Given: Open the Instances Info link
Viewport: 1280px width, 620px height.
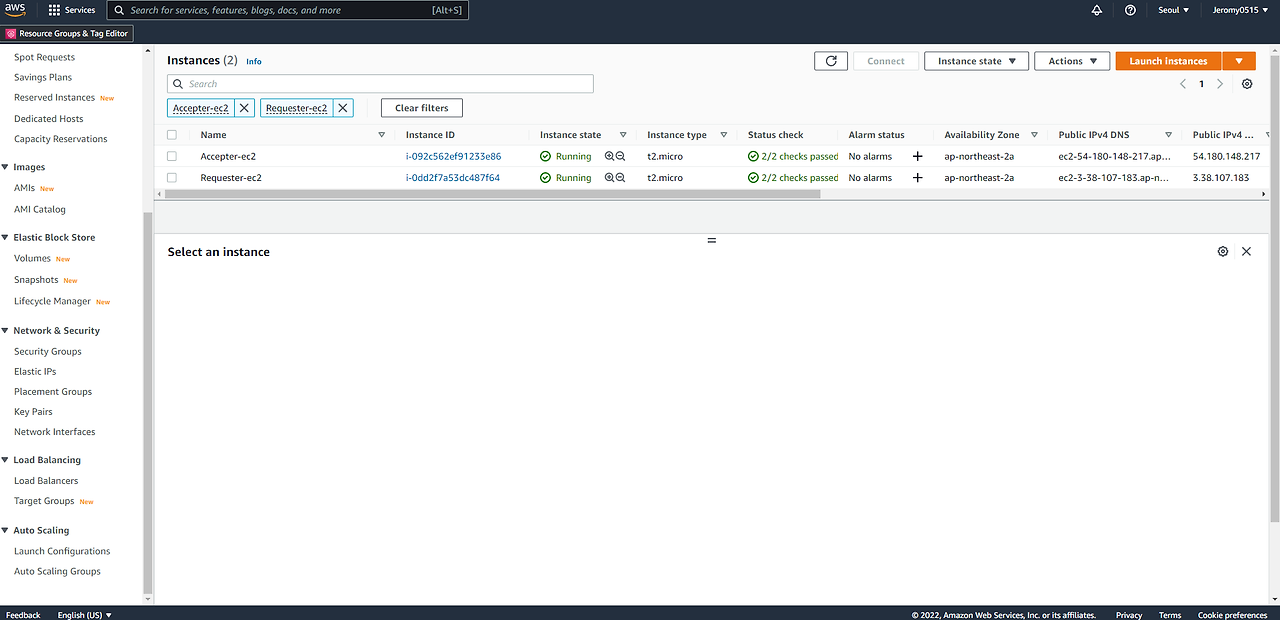Looking at the screenshot, I should point(254,62).
